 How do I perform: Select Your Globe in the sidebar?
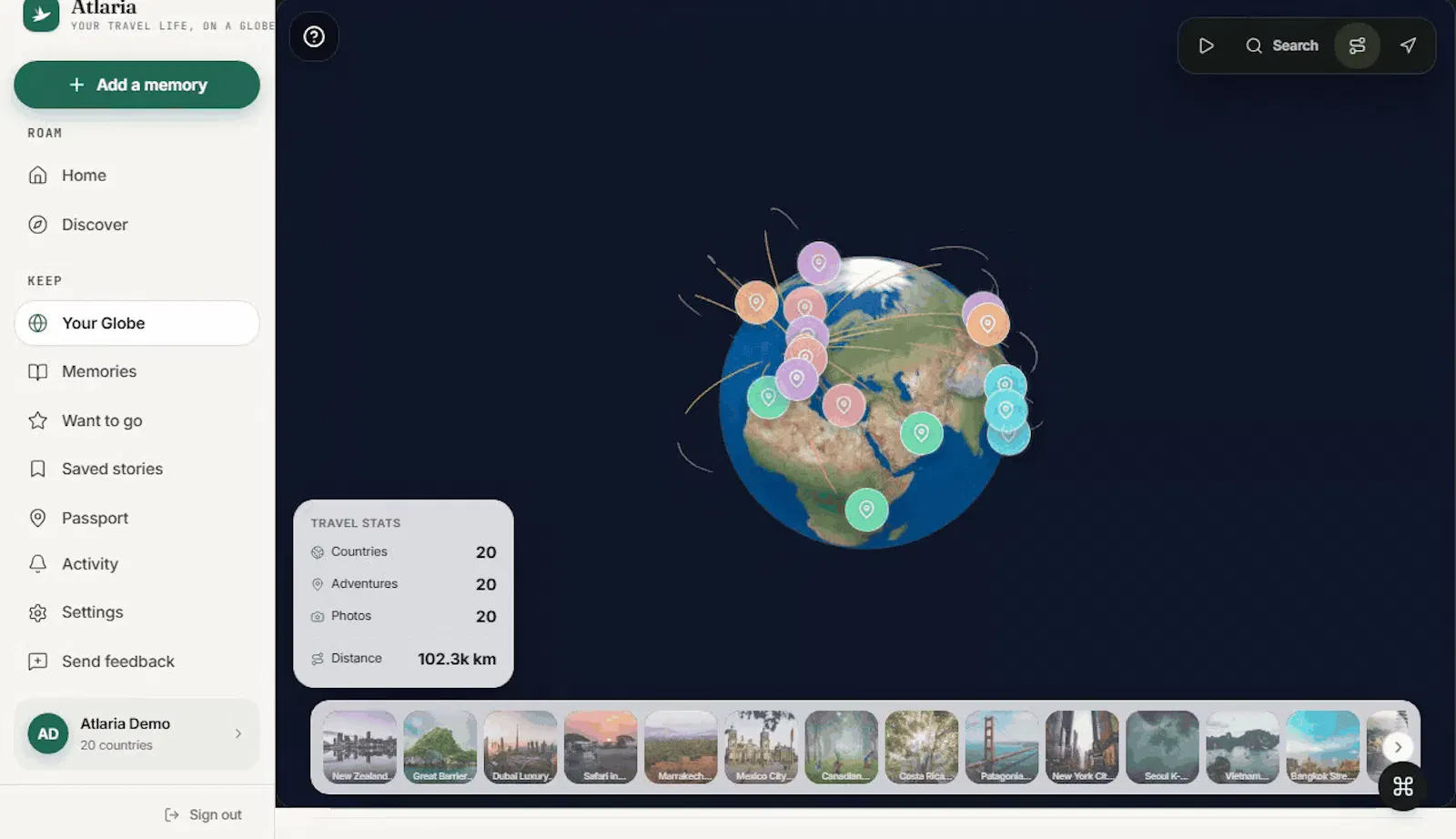(x=136, y=323)
